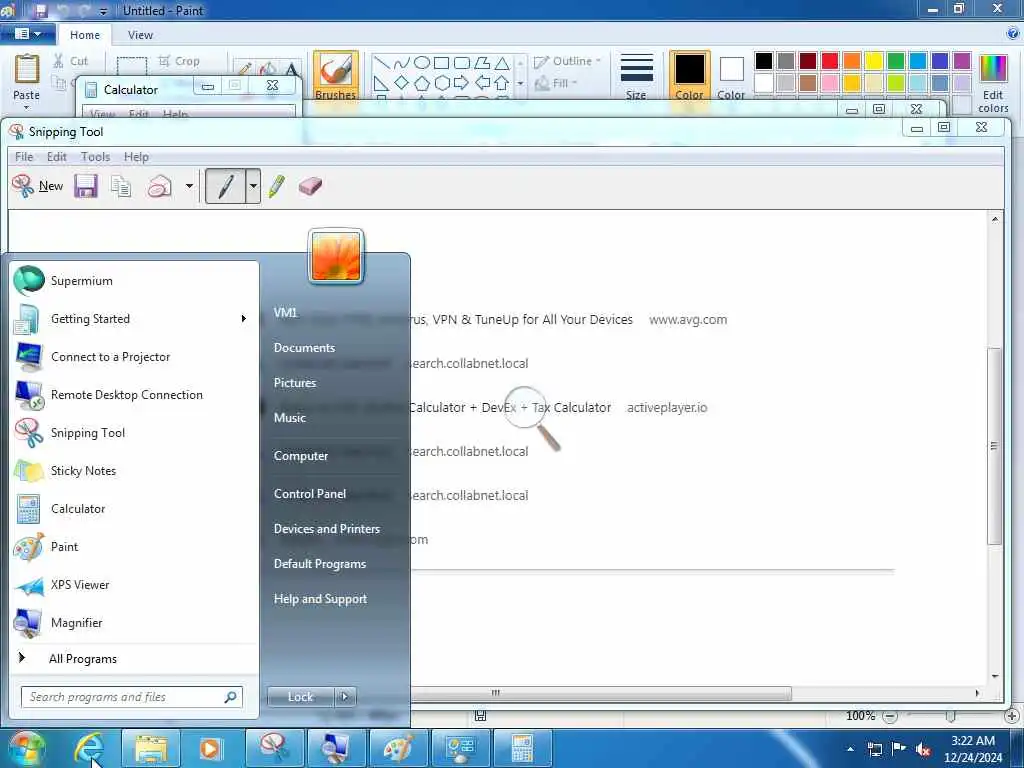This screenshot has width=1024, height=768.
Task: Show hidden tray icons arrow
Action: (x=850, y=749)
